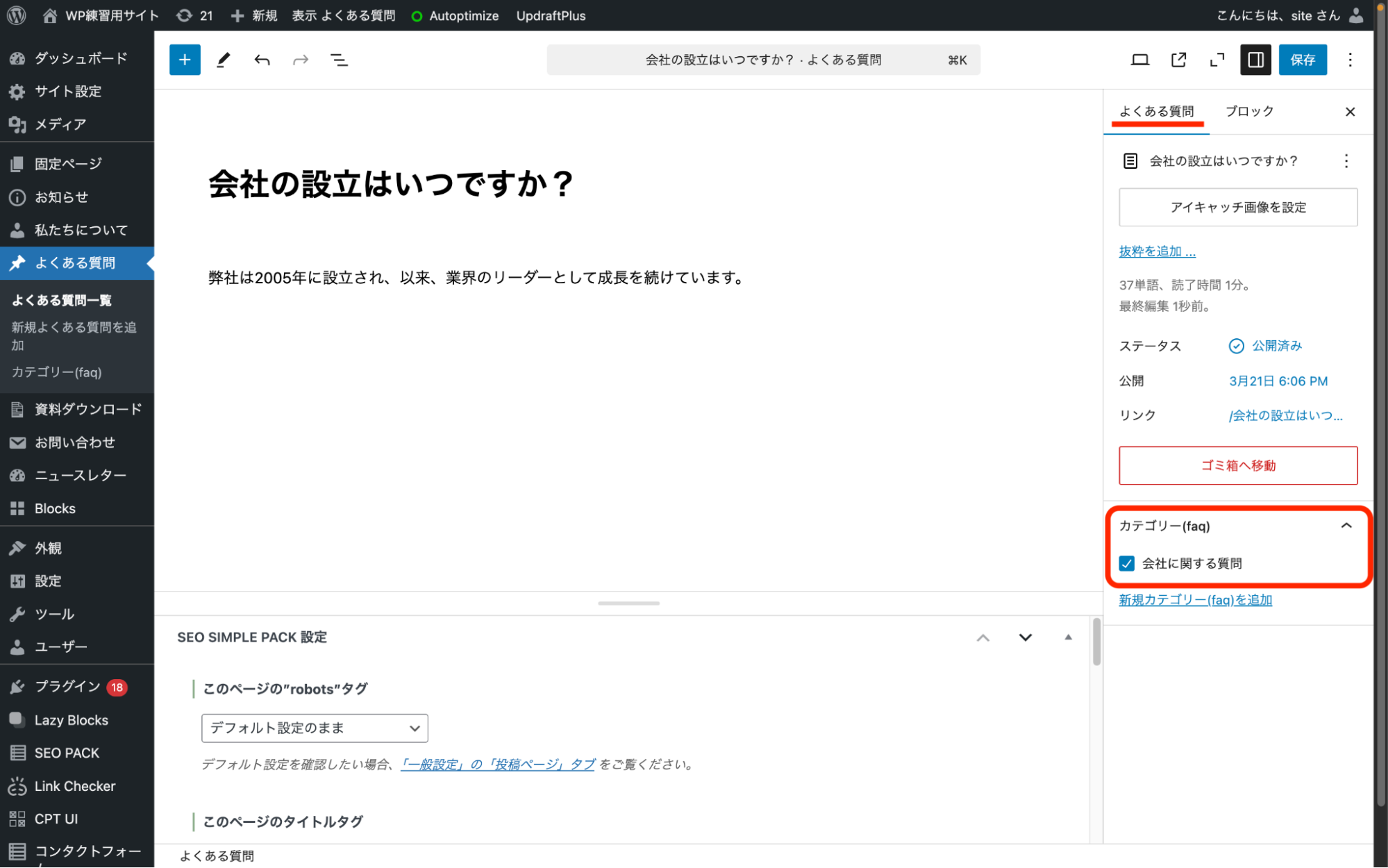Collapse the カテゴリー(faq) panel chevron
This screenshot has width=1388, height=868.
pos(1346,526)
